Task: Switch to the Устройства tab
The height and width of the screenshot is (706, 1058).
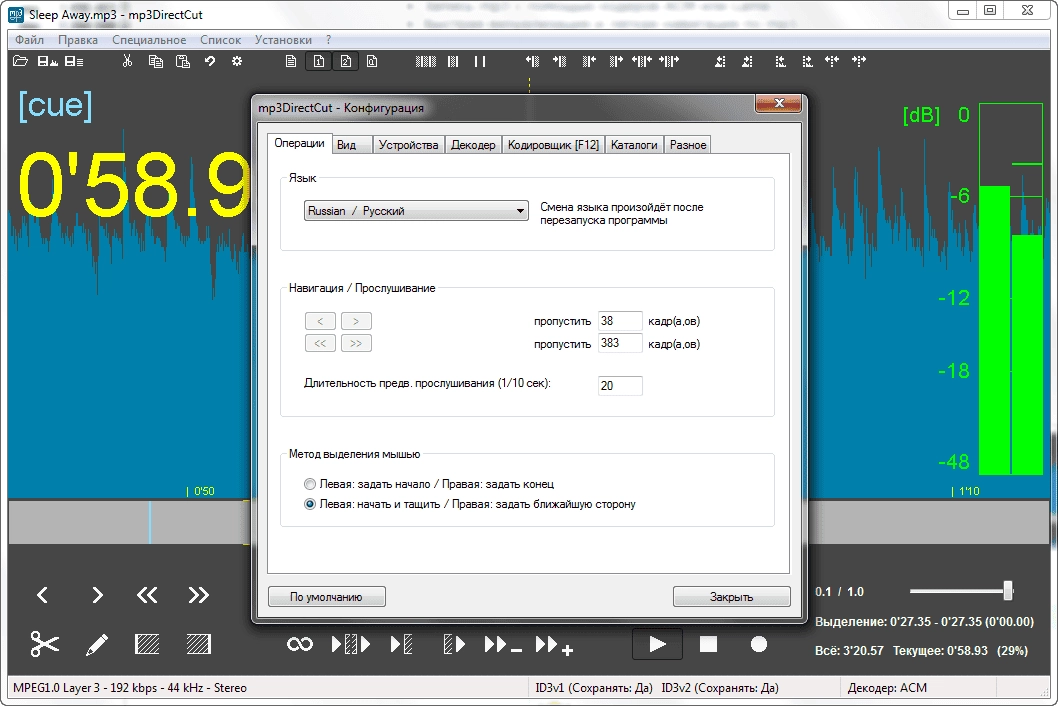Action: click(408, 145)
